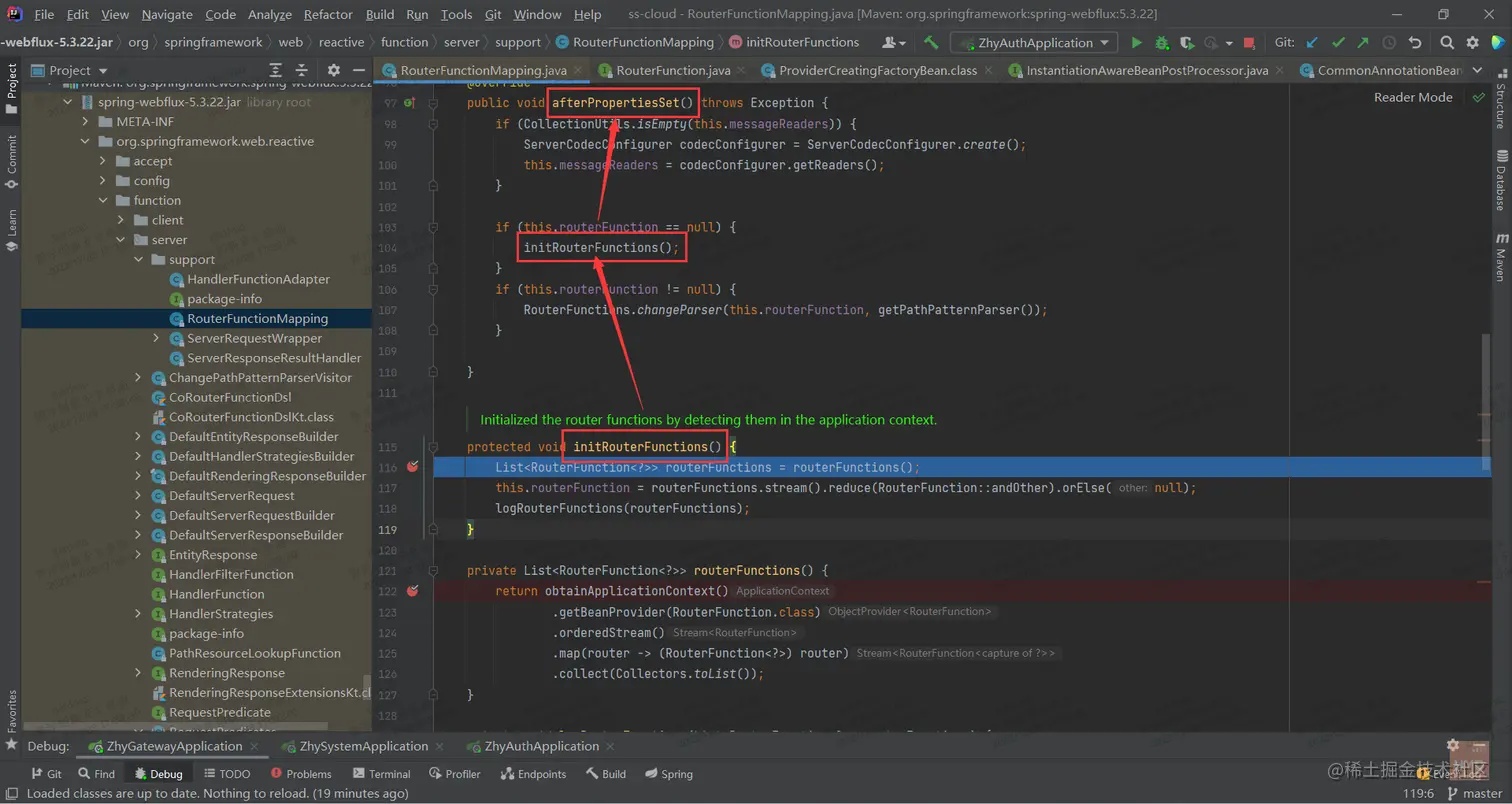Toggle Reader Mode in editor
Image resolution: width=1512 pixels, height=804 pixels.
click(1413, 97)
